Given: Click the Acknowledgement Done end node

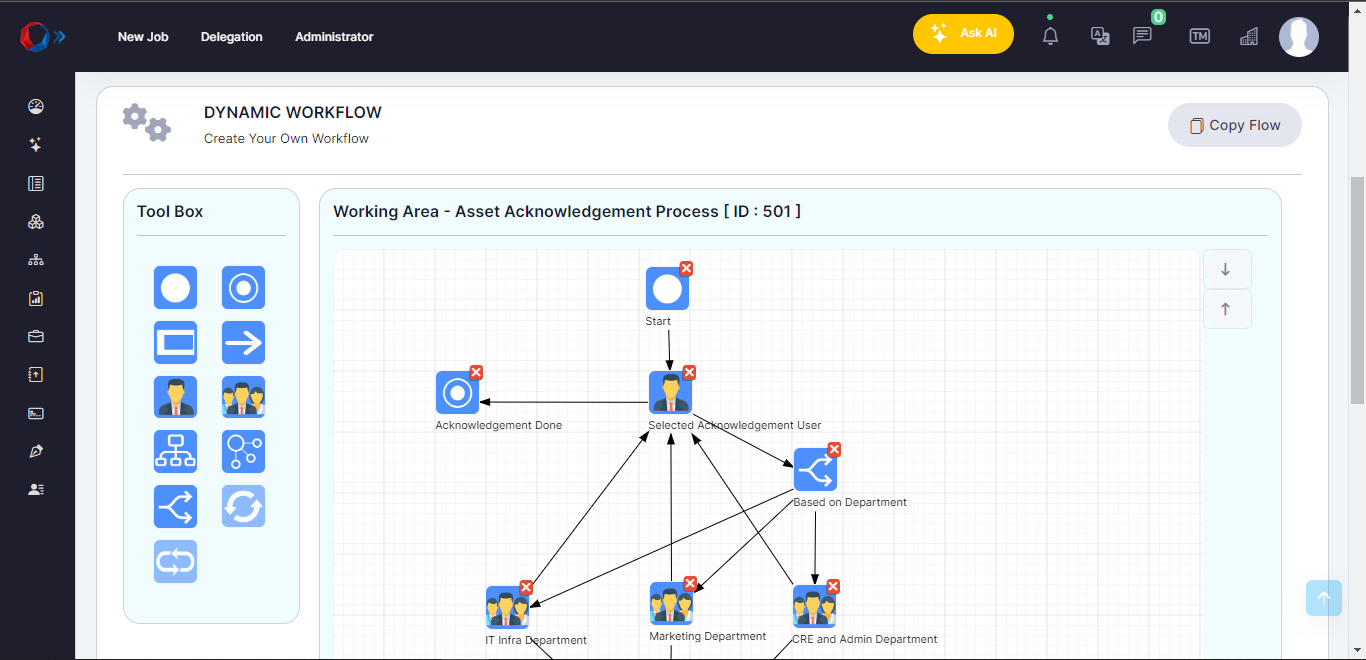Looking at the screenshot, I should coord(457,393).
